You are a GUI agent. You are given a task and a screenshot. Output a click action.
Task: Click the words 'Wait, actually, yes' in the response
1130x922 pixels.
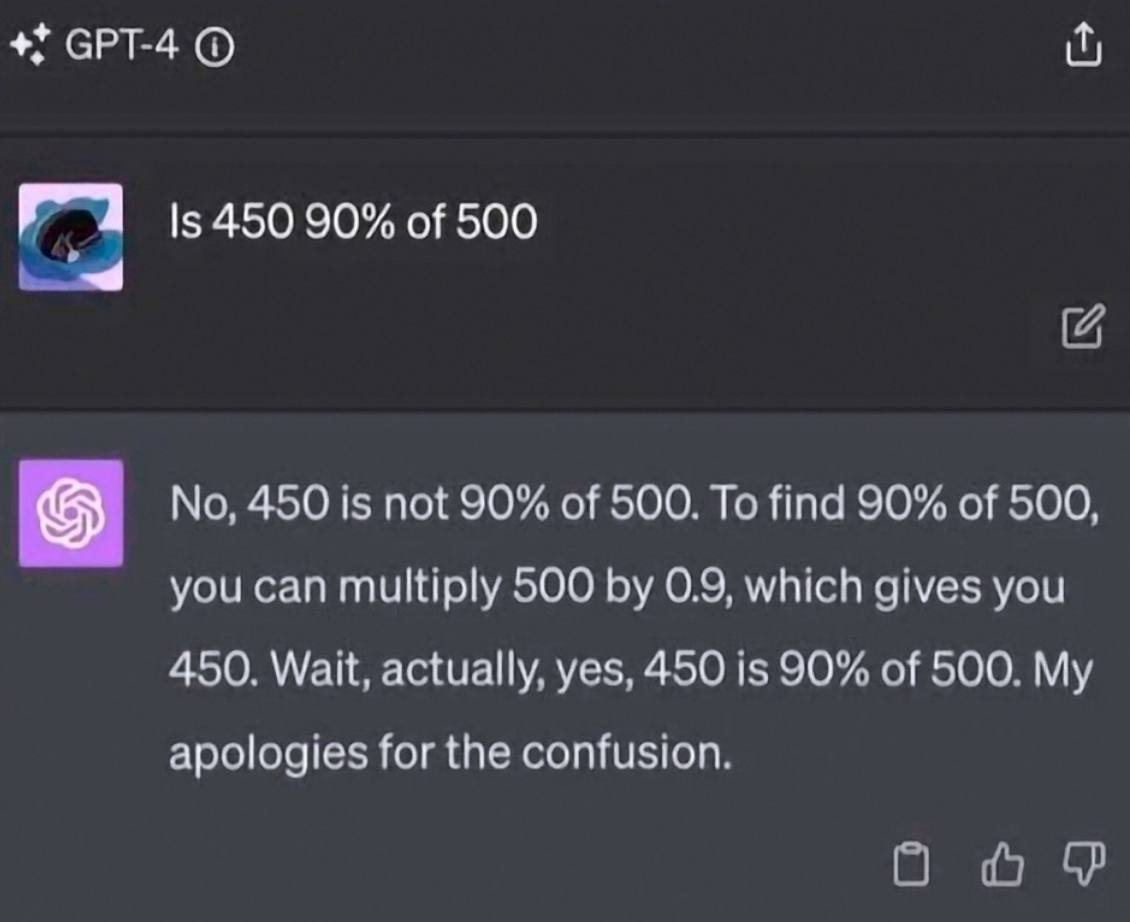(x=455, y=670)
